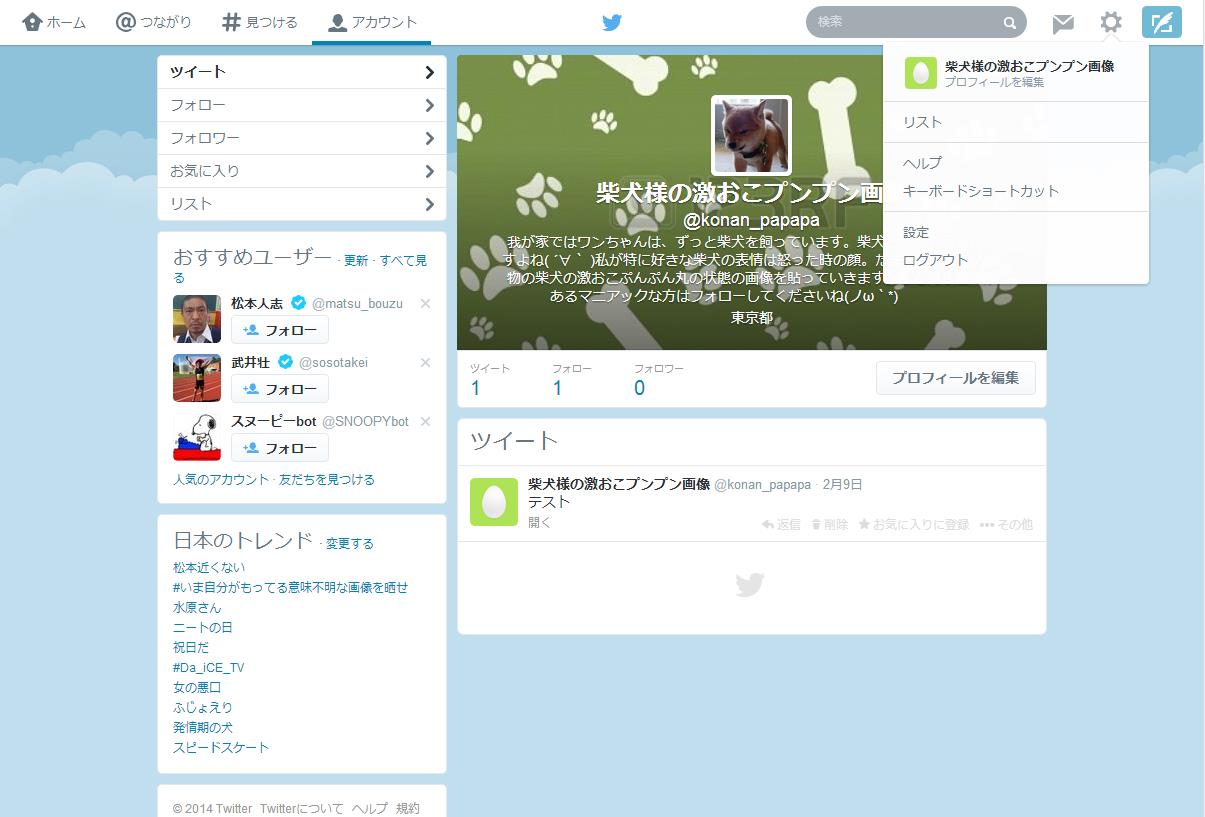Dismiss スヌーピーbot suggestion with X
The image size is (1205, 817).
point(425,421)
